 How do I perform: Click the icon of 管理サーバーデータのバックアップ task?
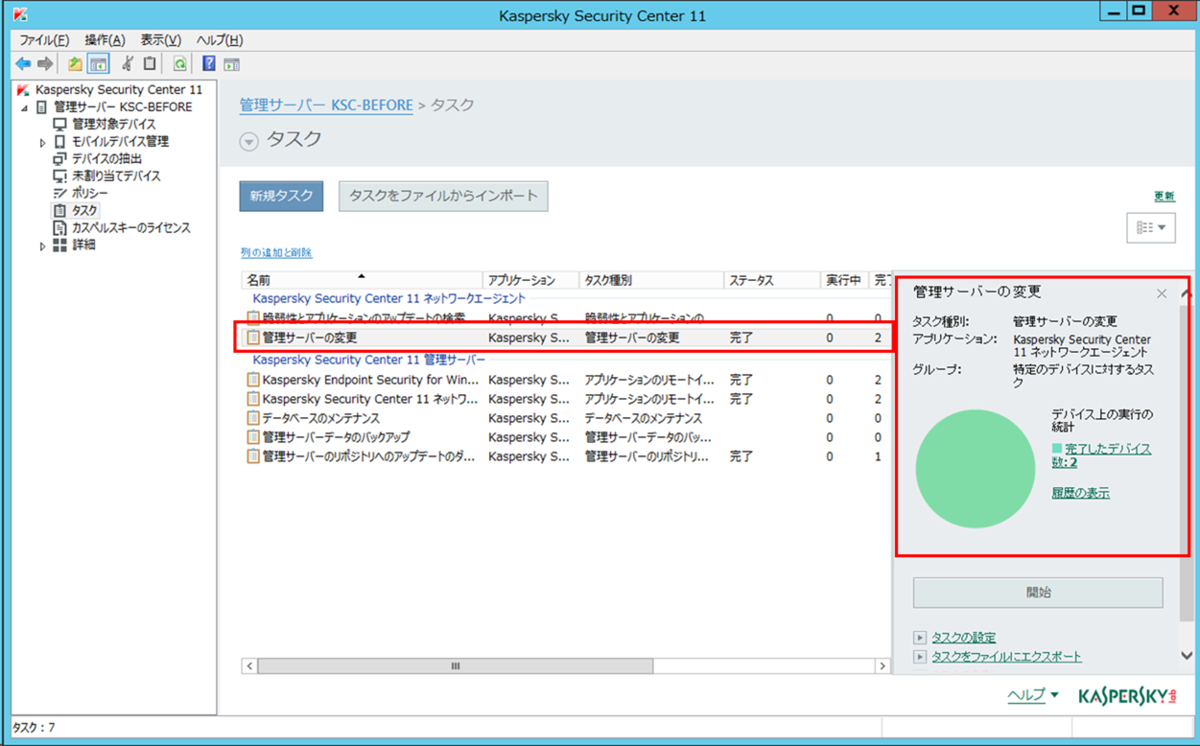tap(253, 437)
